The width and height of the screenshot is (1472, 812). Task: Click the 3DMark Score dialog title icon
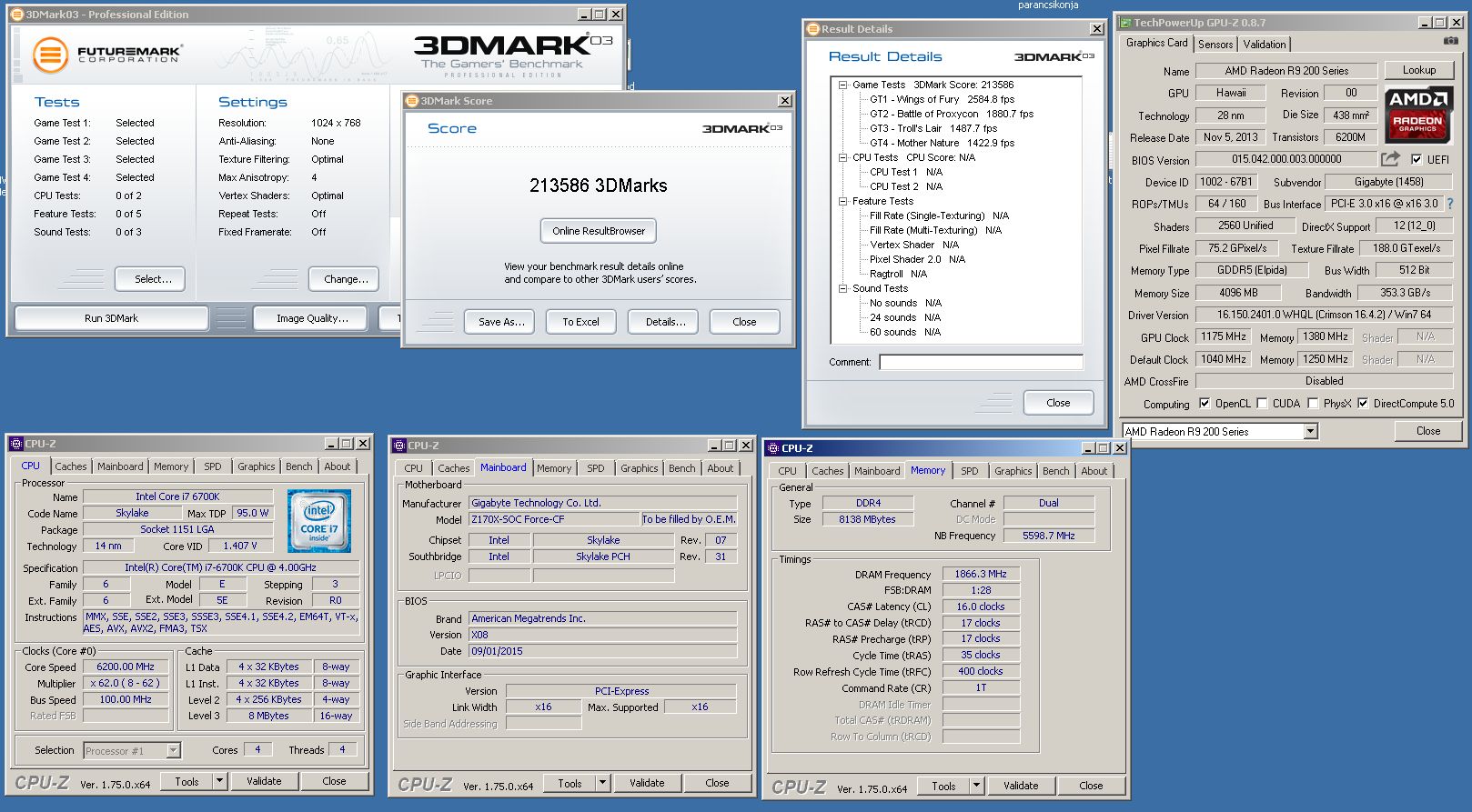coord(412,101)
